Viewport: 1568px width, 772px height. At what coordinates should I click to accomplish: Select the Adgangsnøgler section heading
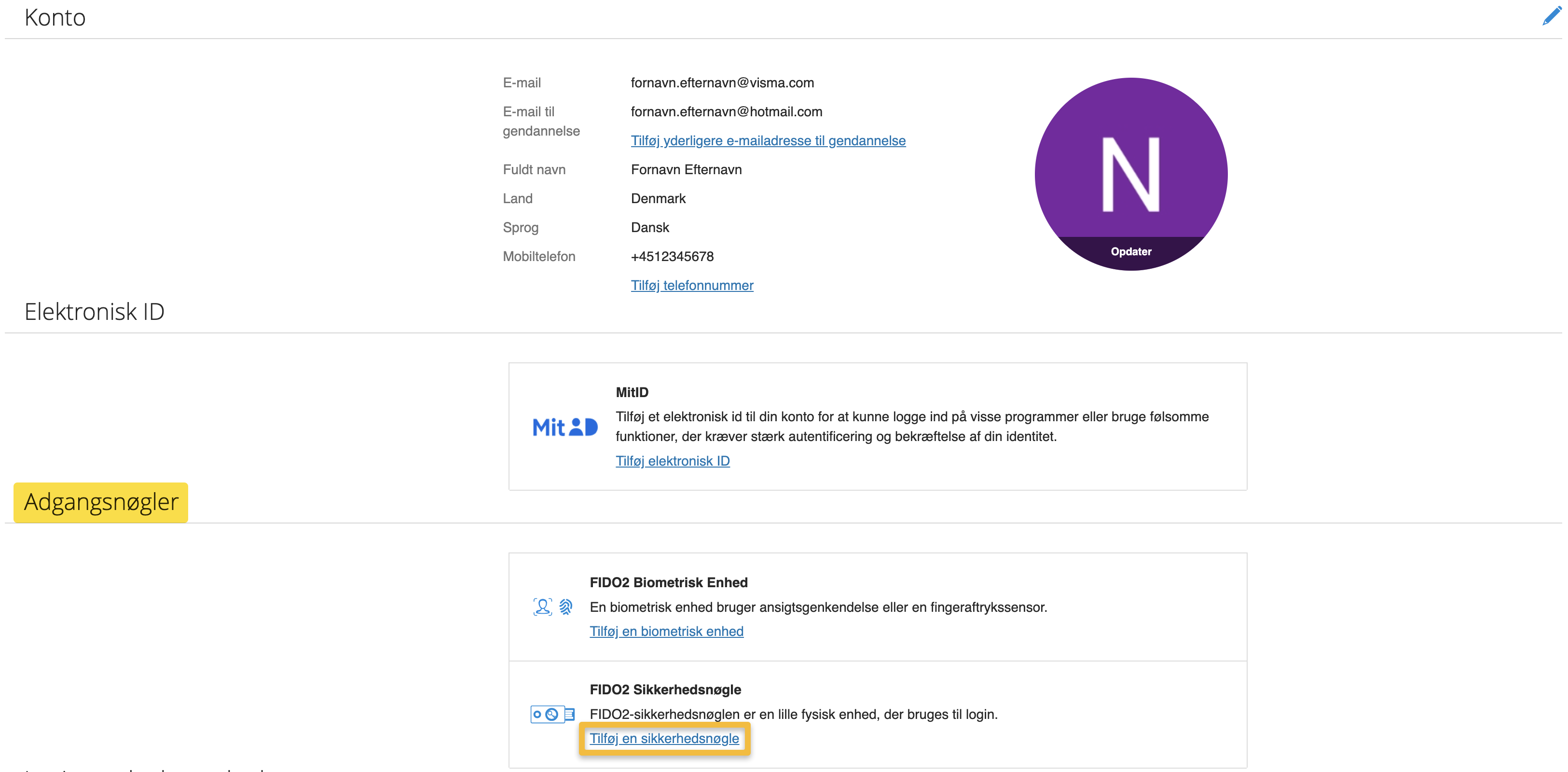101,502
